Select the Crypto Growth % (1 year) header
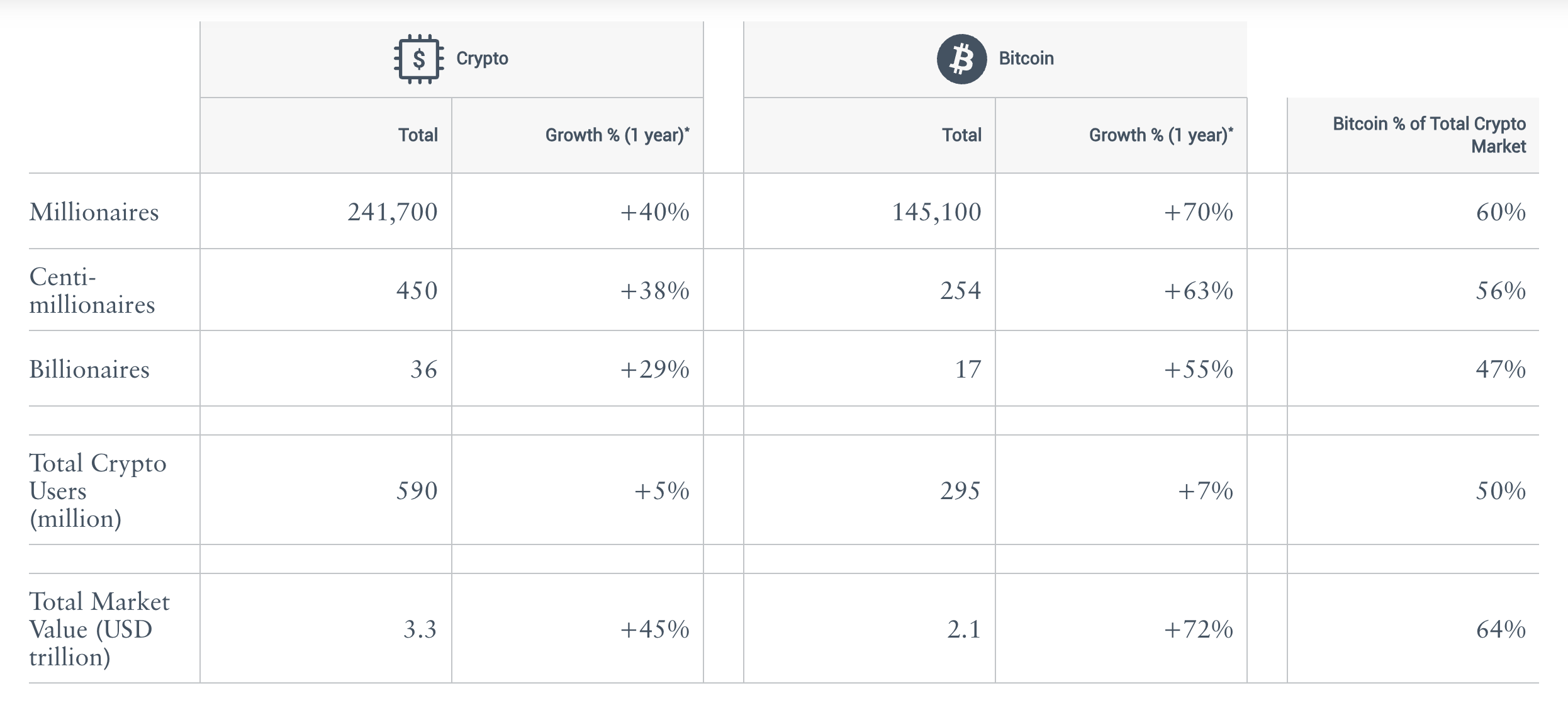This screenshot has width=1568, height=710. tap(617, 135)
